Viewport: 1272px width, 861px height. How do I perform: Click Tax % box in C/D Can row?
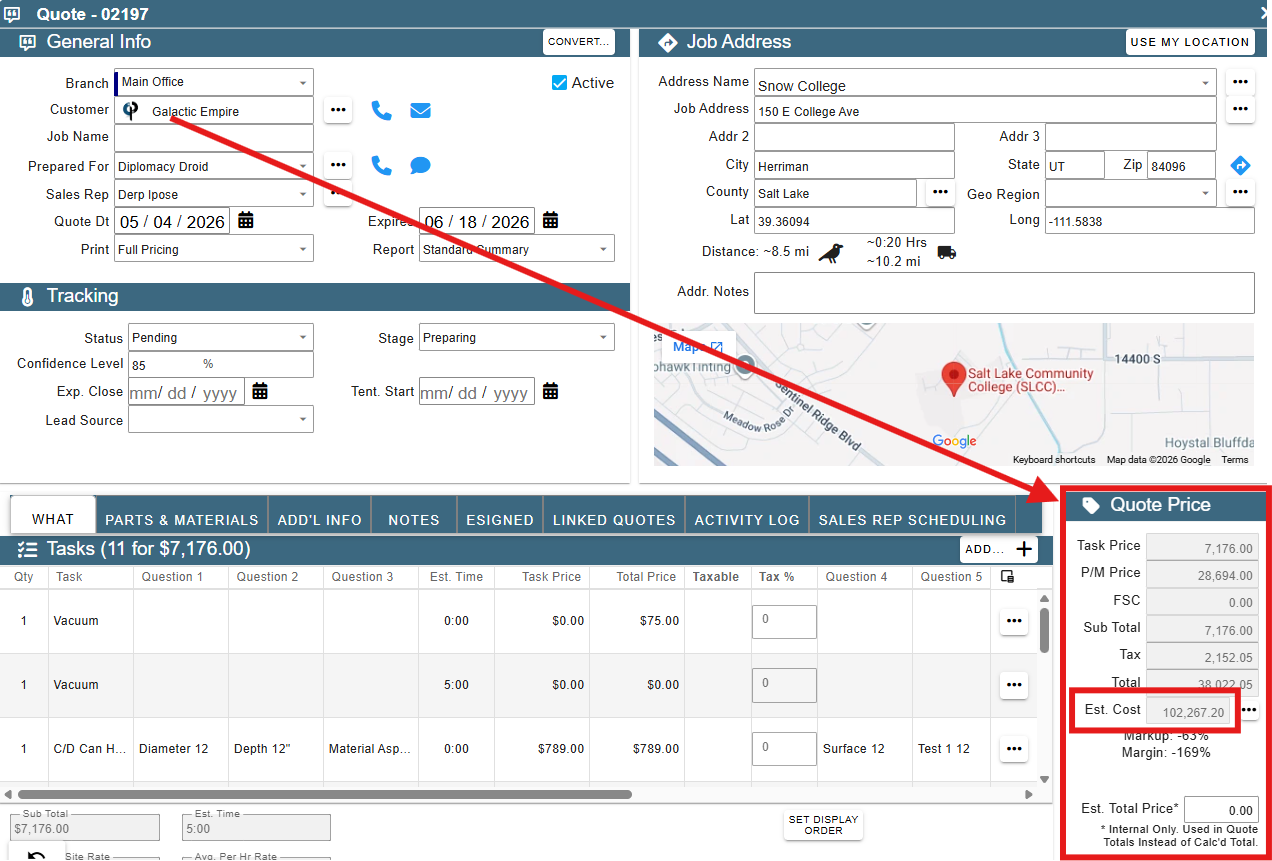(784, 748)
